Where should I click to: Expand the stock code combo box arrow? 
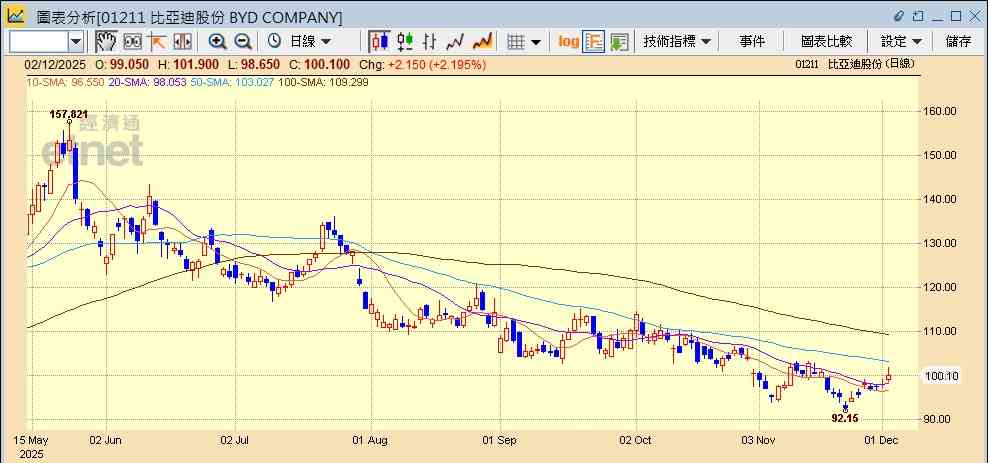(76, 41)
